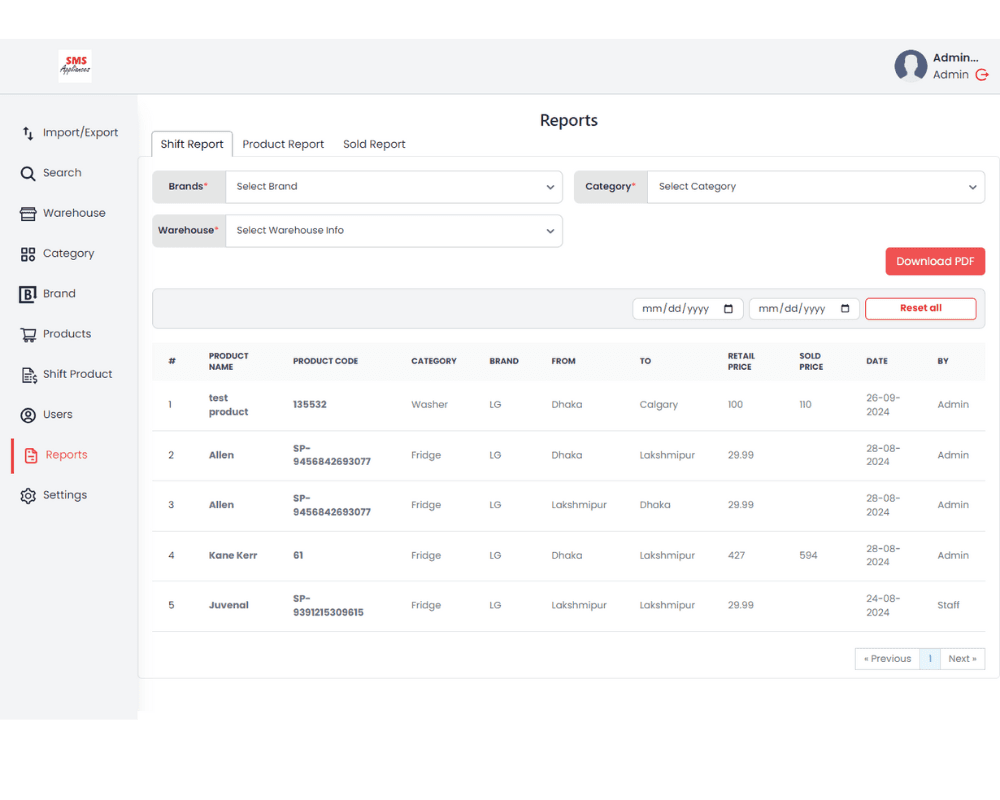Image resolution: width=1000 pixels, height=800 pixels.
Task: Click the DATE column header
Action: [x=876, y=362]
